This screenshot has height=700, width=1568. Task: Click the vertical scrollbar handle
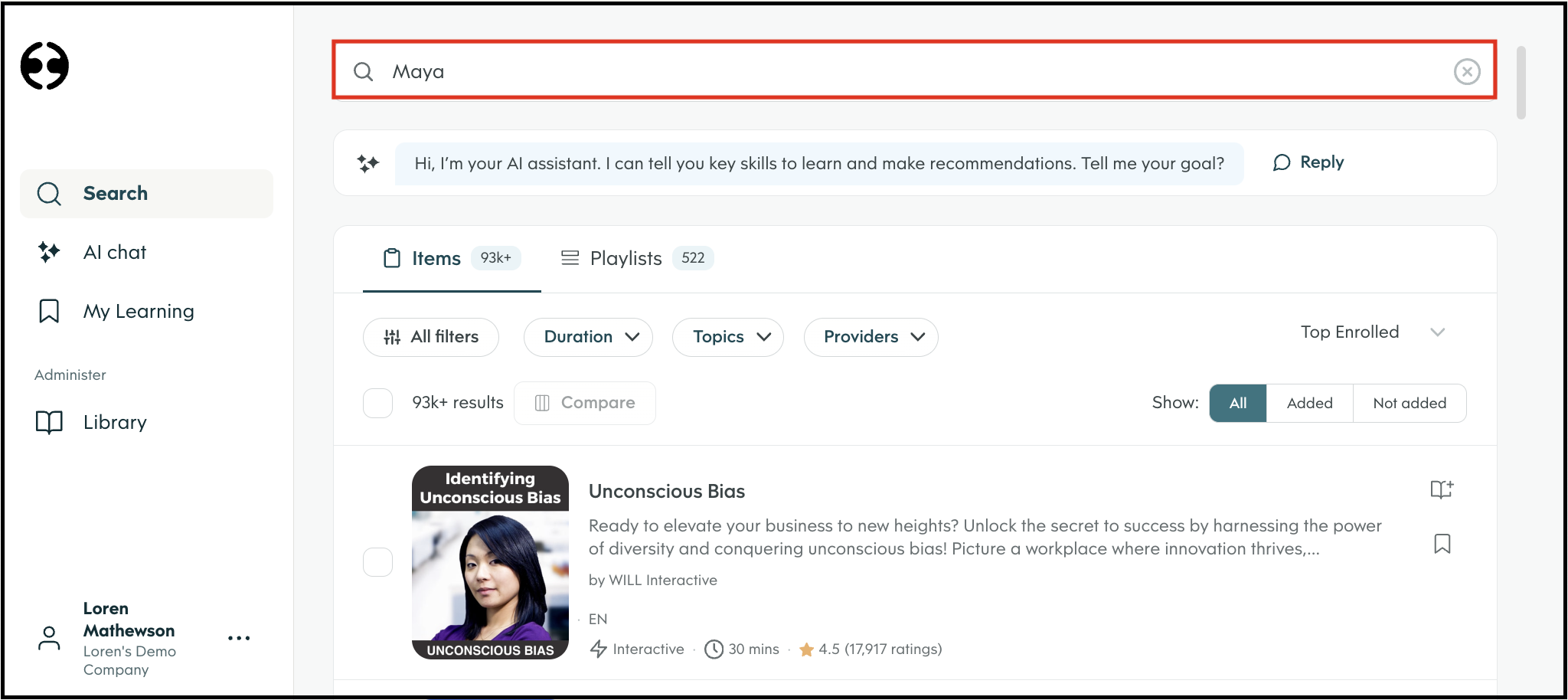1521,83
